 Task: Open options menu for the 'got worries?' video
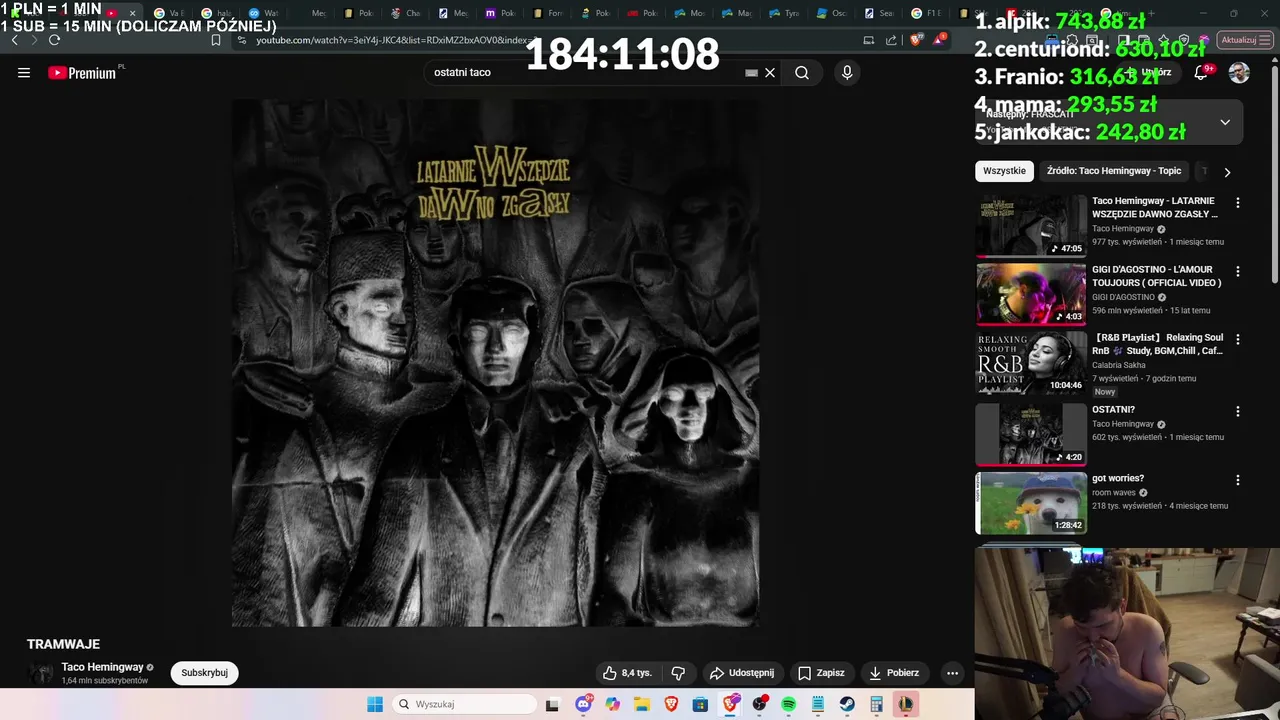point(1238,480)
